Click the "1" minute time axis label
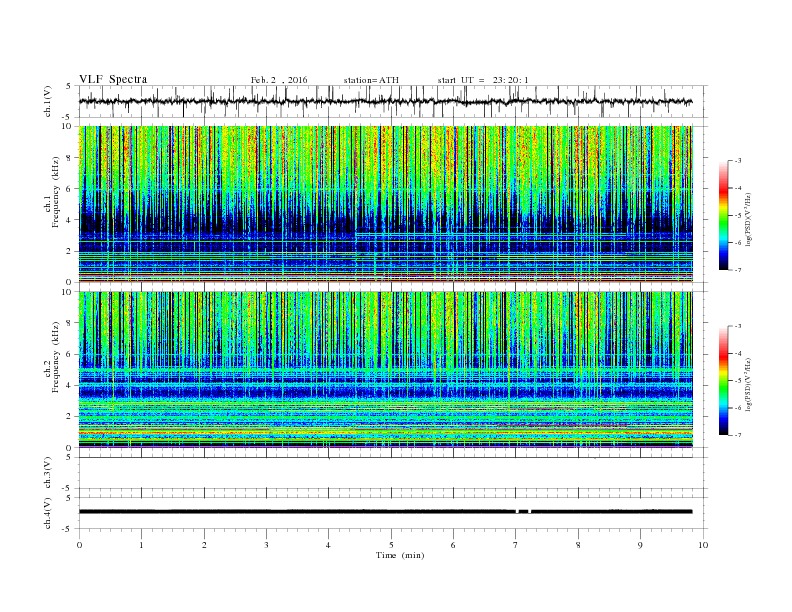The width and height of the screenshot is (792, 612). click(x=142, y=545)
